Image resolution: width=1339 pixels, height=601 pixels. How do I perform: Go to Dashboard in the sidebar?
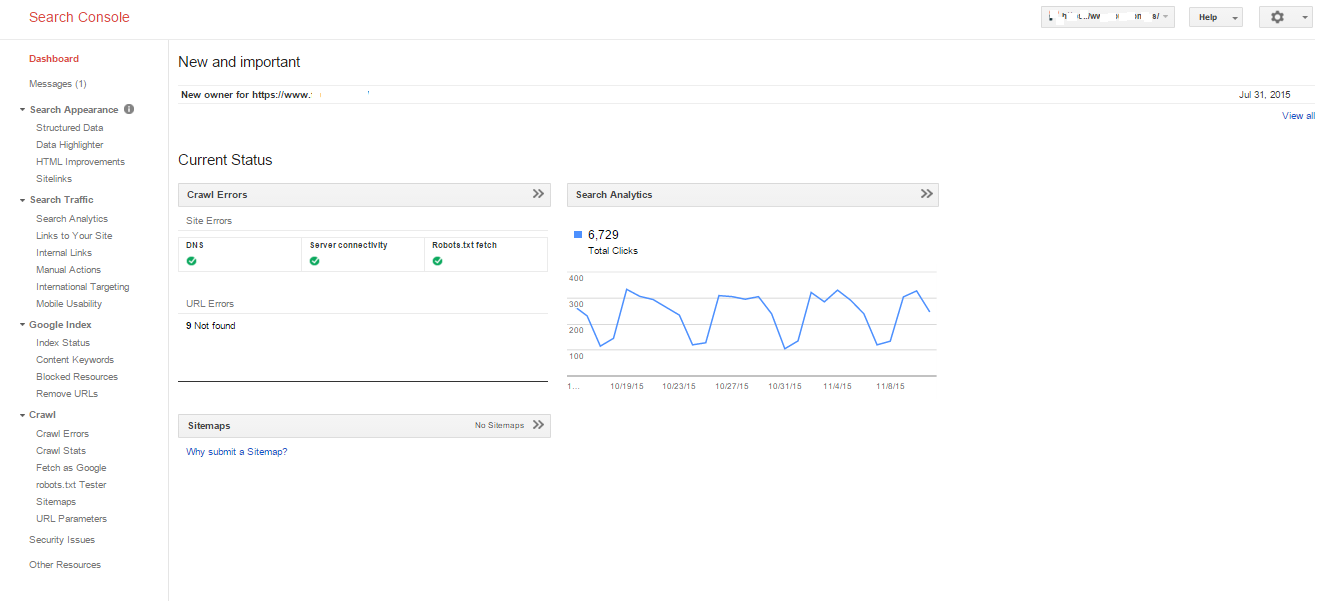point(54,59)
